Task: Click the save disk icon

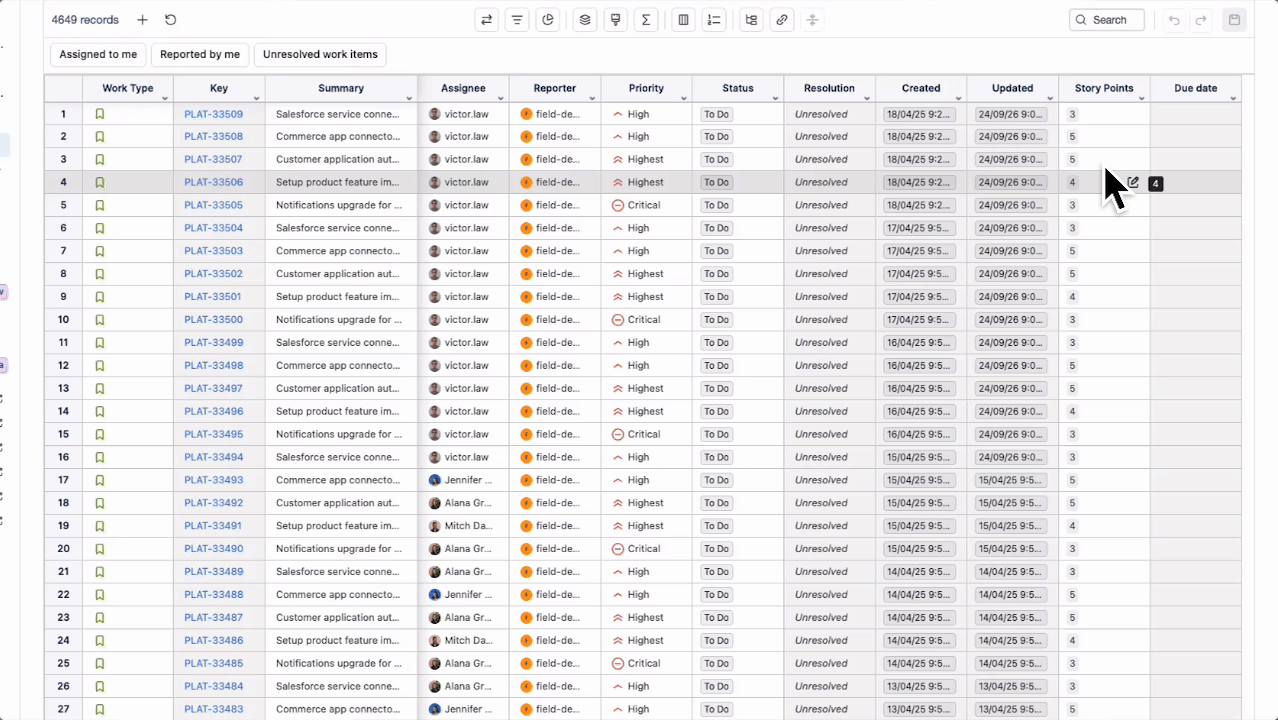Action: (x=1235, y=20)
